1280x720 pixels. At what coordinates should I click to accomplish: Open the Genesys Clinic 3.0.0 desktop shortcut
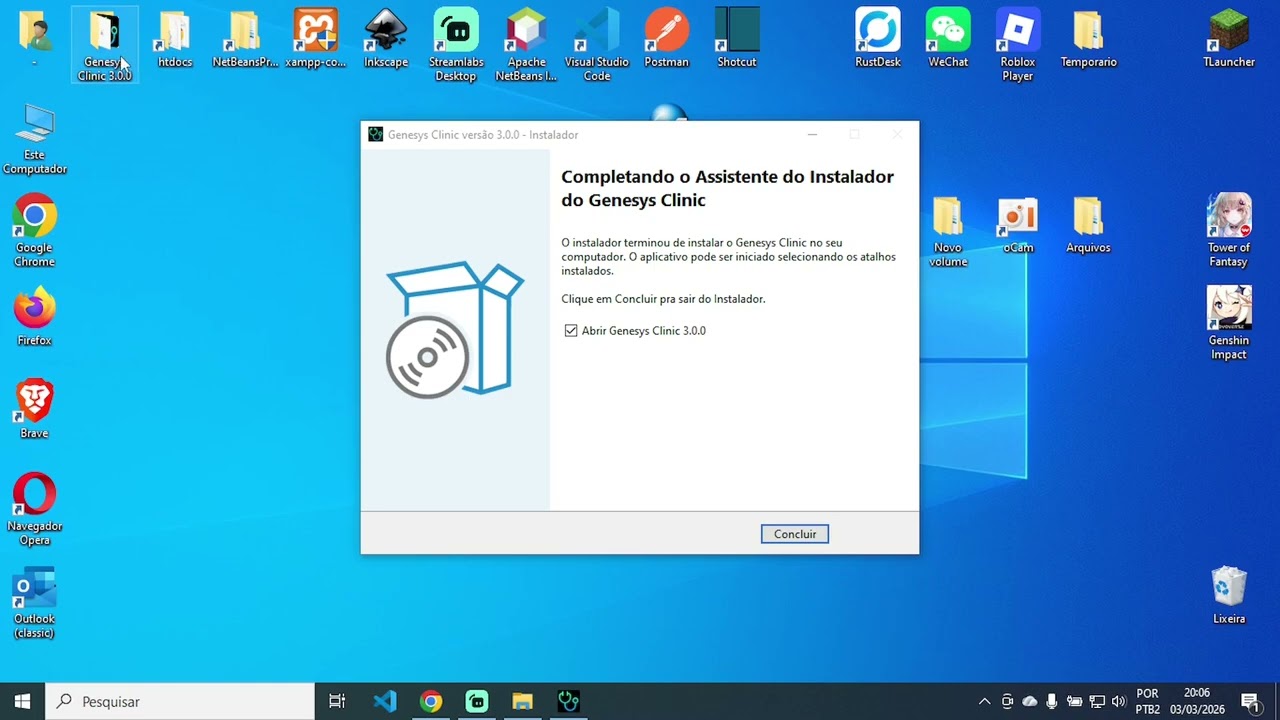pos(105,44)
